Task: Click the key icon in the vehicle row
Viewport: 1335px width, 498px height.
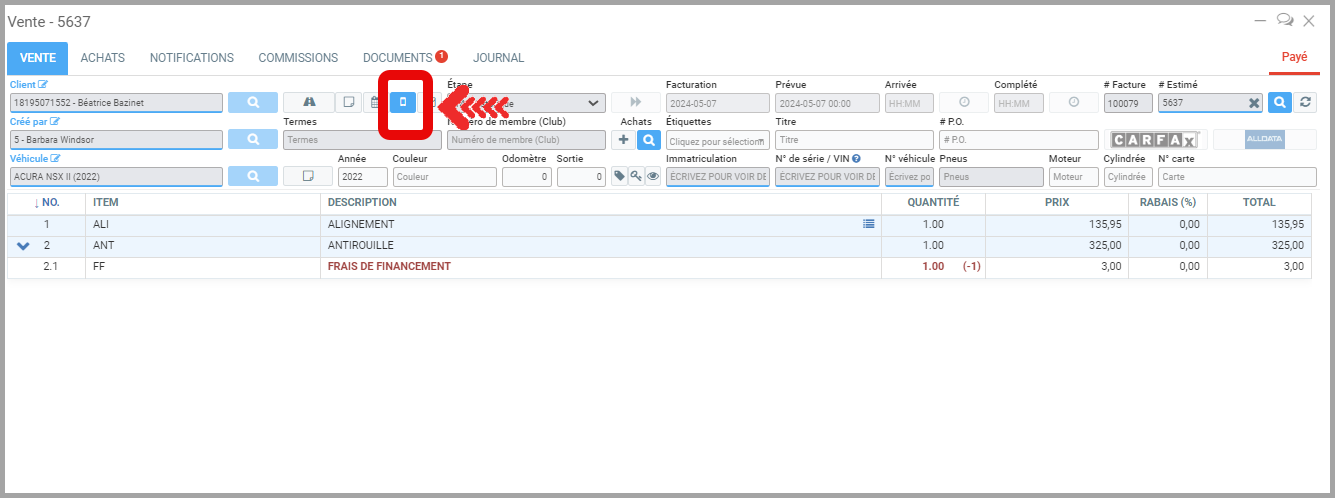Action: click(x=636, y=177)
